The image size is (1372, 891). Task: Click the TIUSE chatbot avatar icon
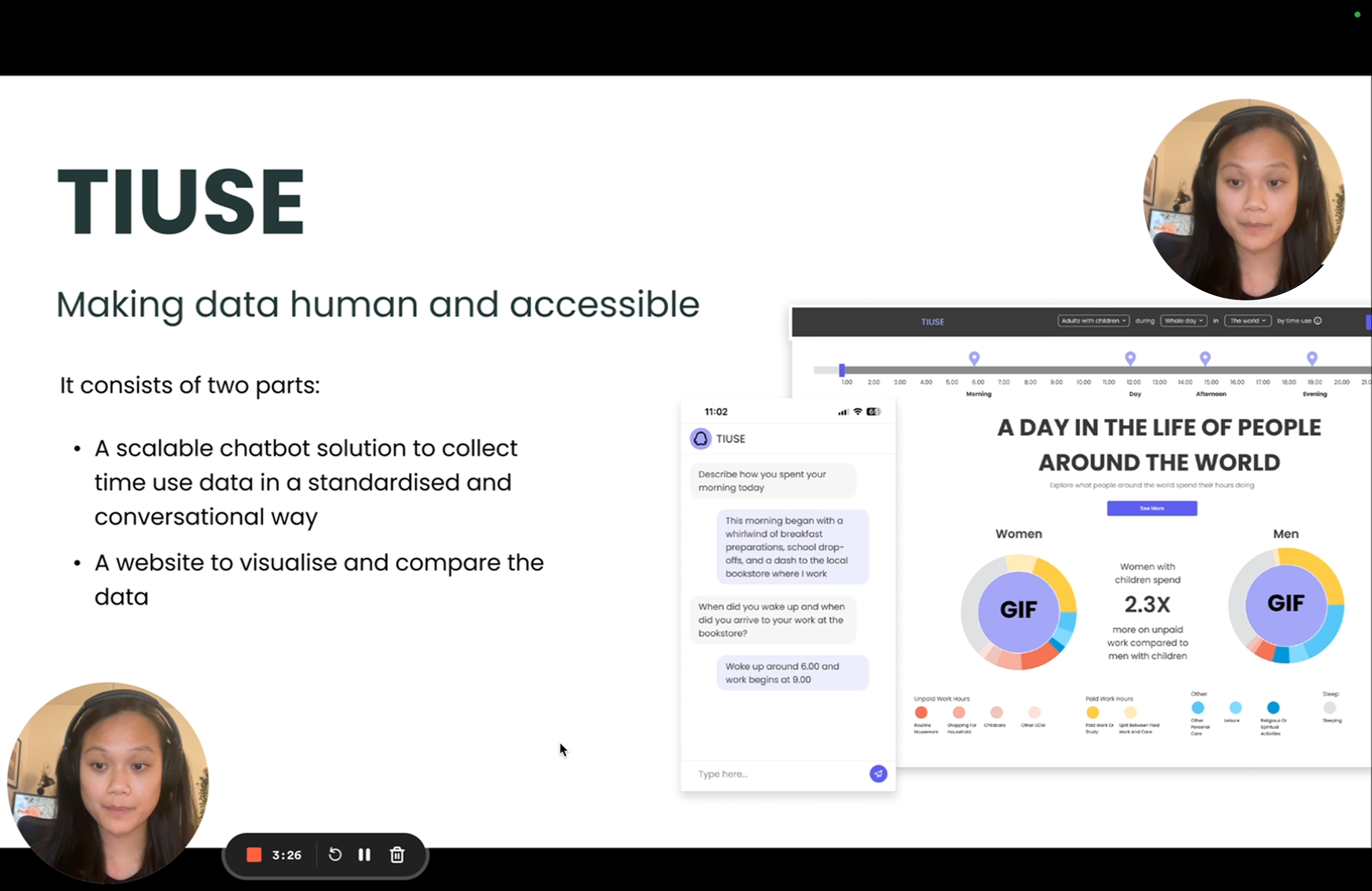(701, 439)
